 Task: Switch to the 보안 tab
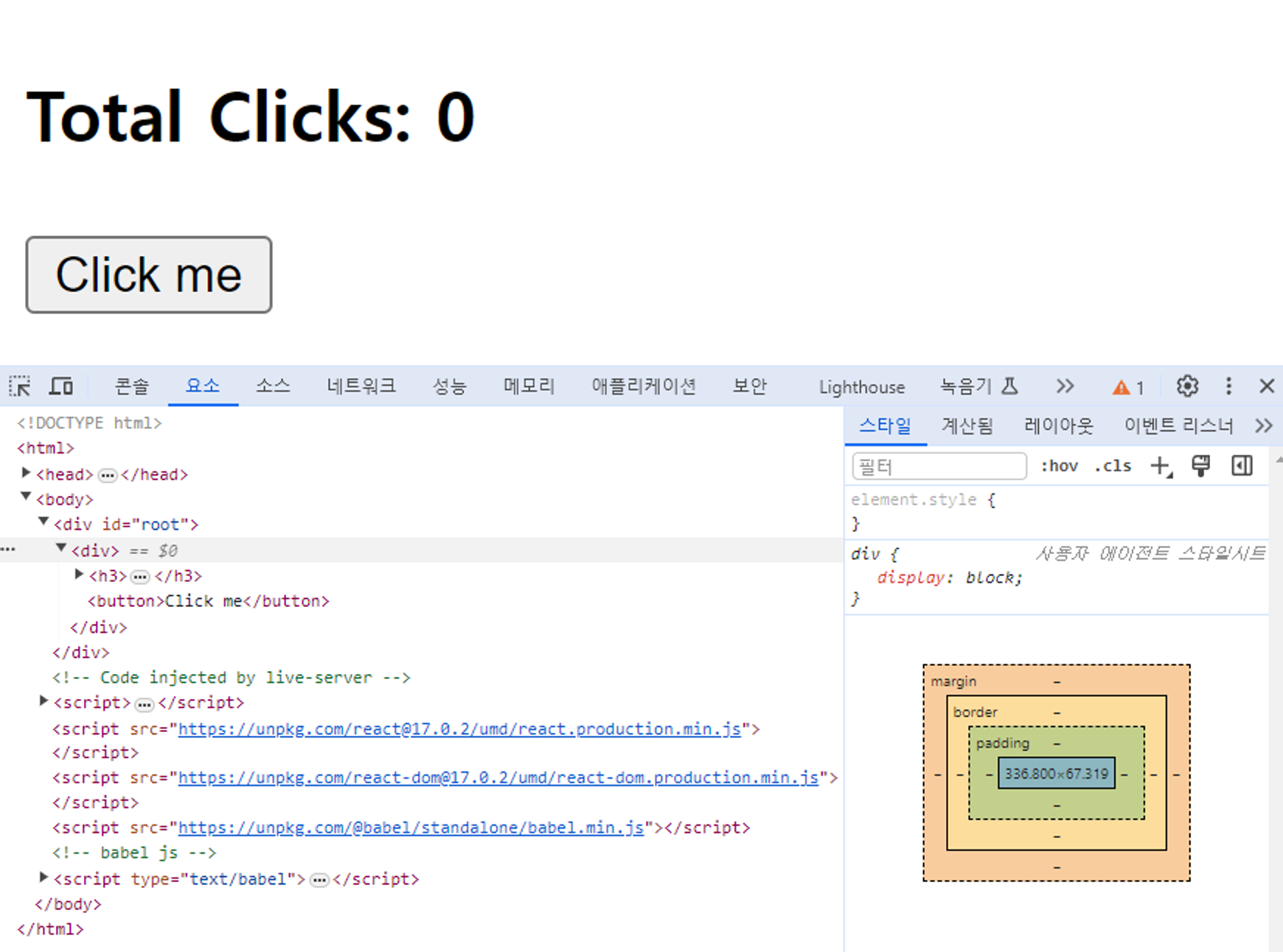(x=749, y=386)
